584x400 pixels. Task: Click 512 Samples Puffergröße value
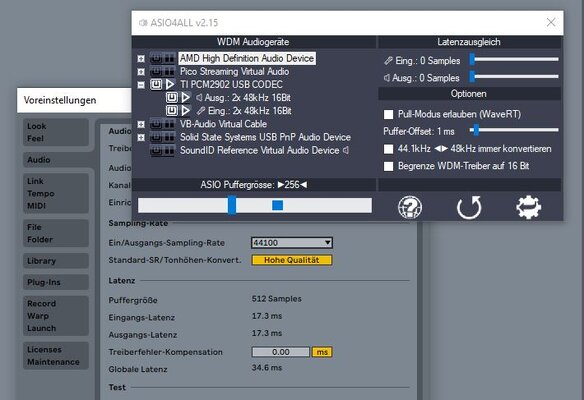pyautogui.click(x=276, y=299)
